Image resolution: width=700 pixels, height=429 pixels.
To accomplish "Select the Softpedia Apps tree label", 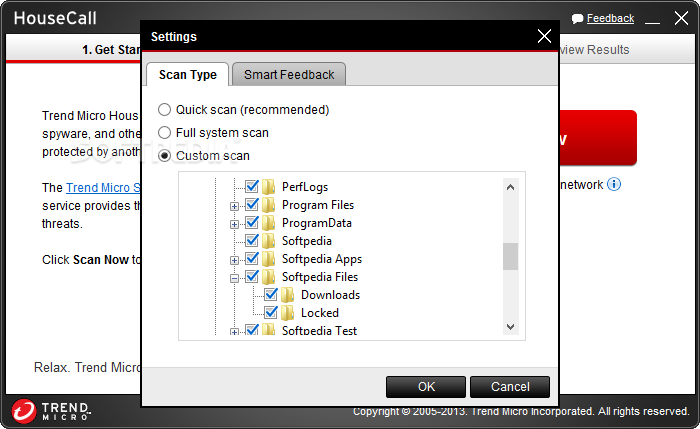I will pos(322,259).
